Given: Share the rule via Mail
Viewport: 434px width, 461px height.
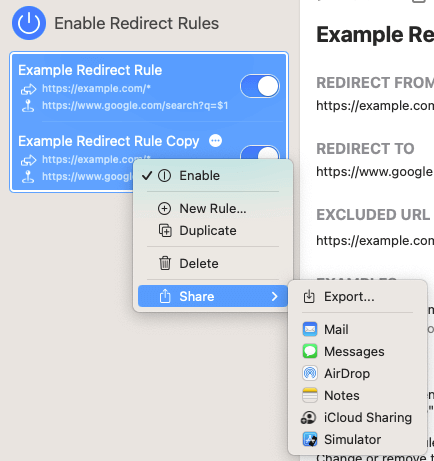Looking at the screenshot, I should point(357,329).
